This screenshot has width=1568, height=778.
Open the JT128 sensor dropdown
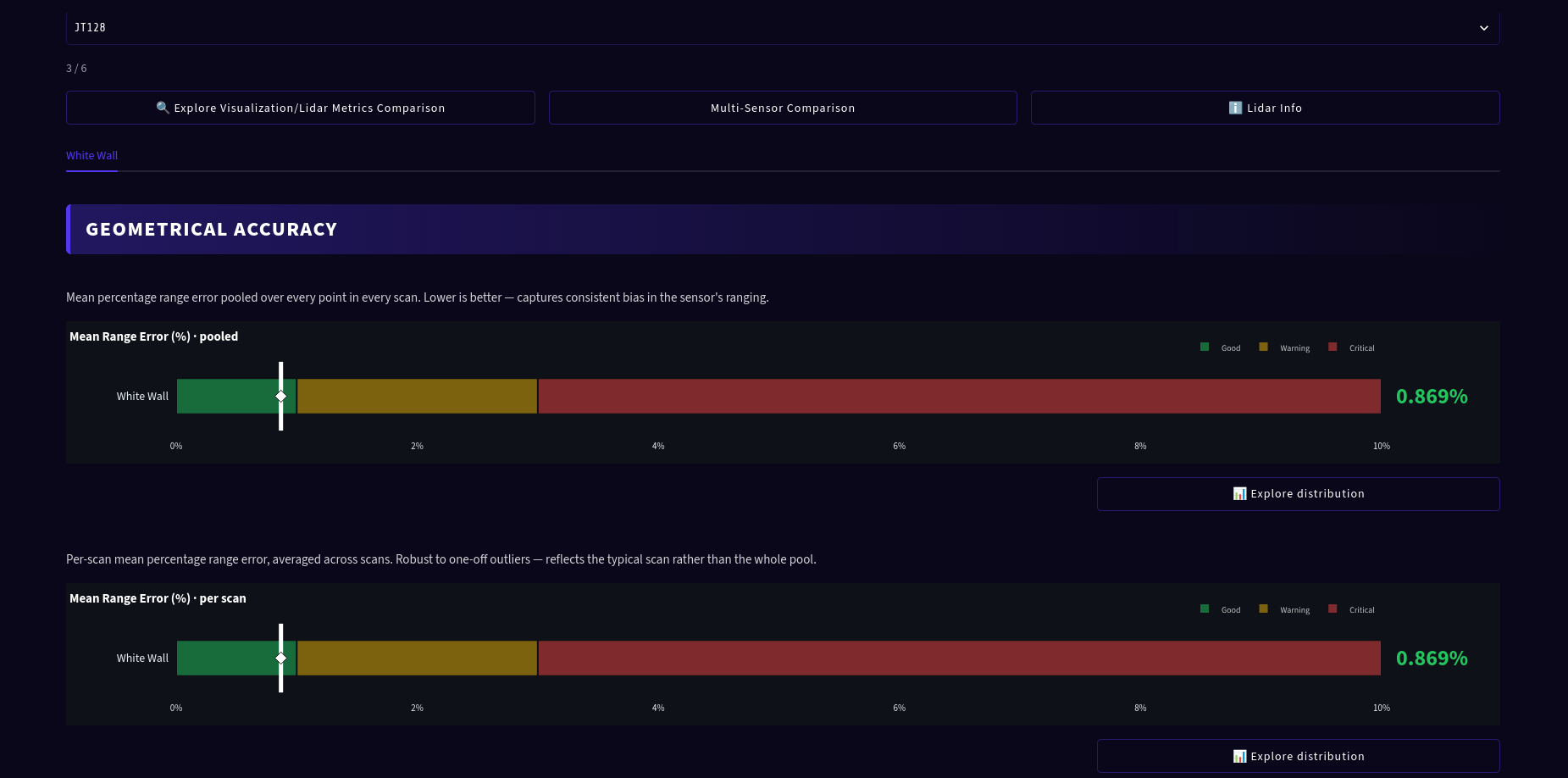783,28
